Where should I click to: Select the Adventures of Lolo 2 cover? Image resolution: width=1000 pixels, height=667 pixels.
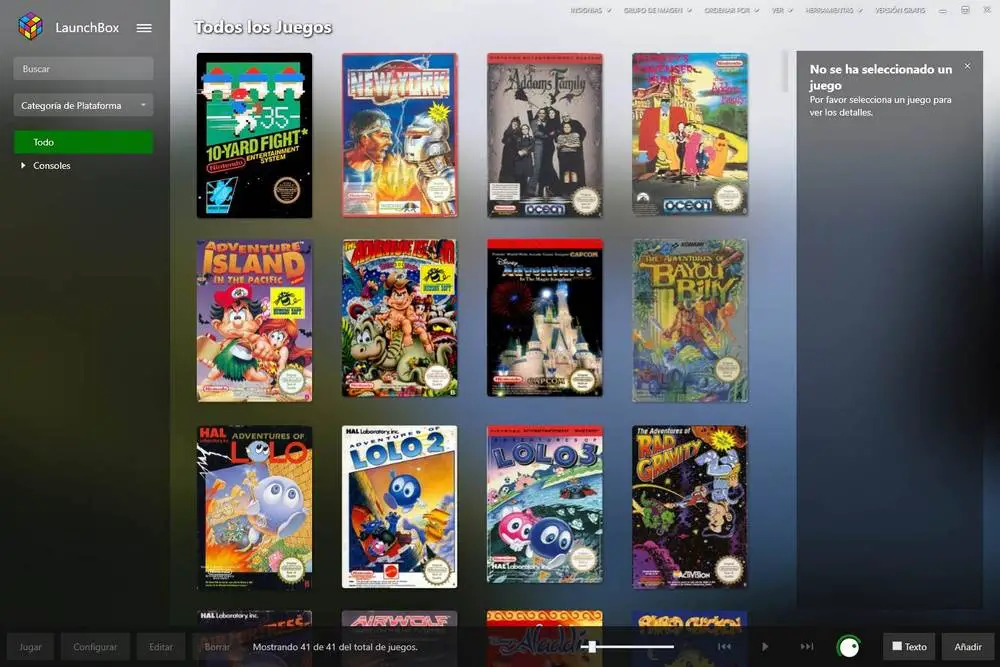click(x=400, y=507)
